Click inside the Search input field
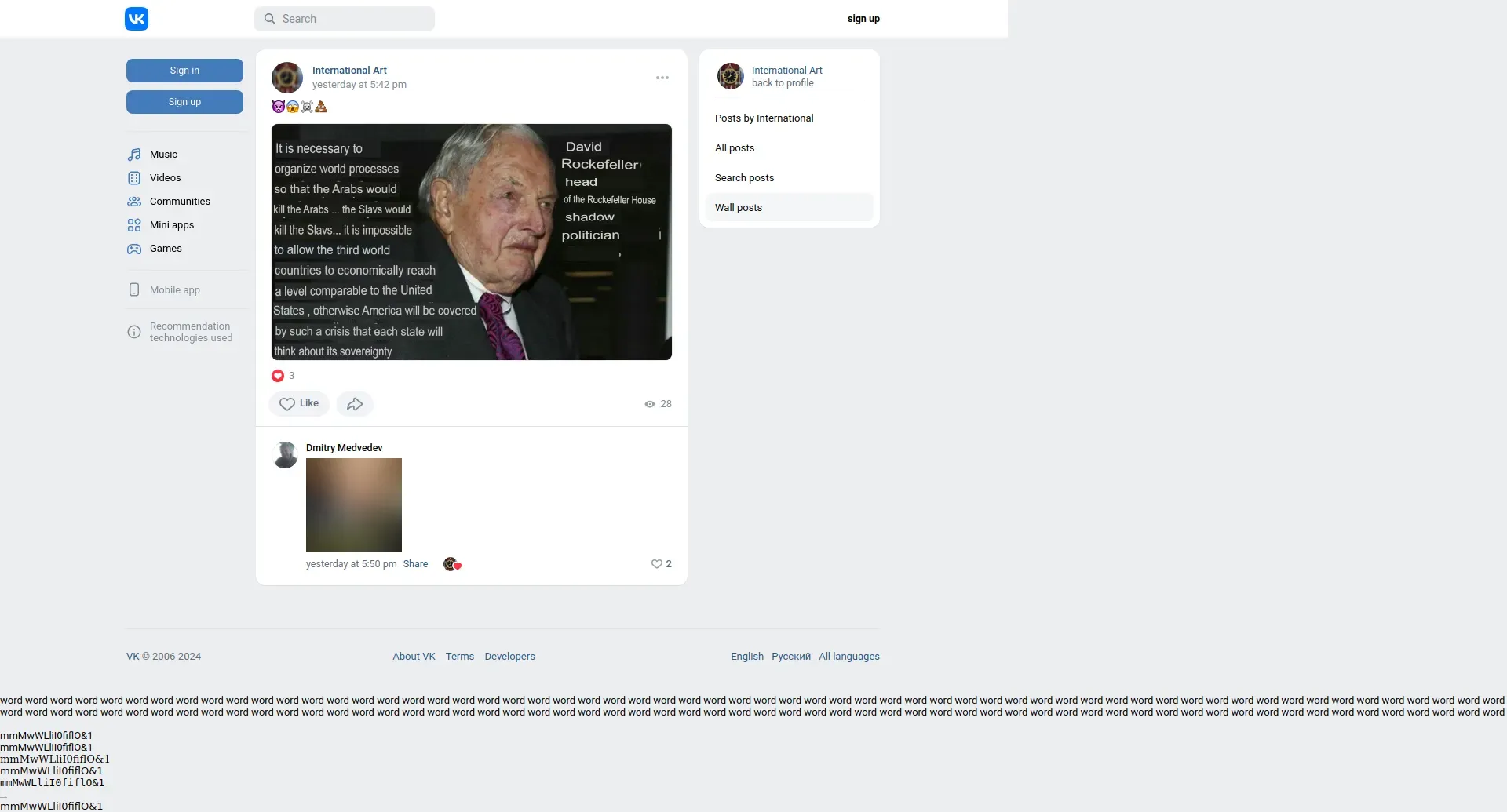1507x812 pixels. pyautogui.click(x=345, y=19)
